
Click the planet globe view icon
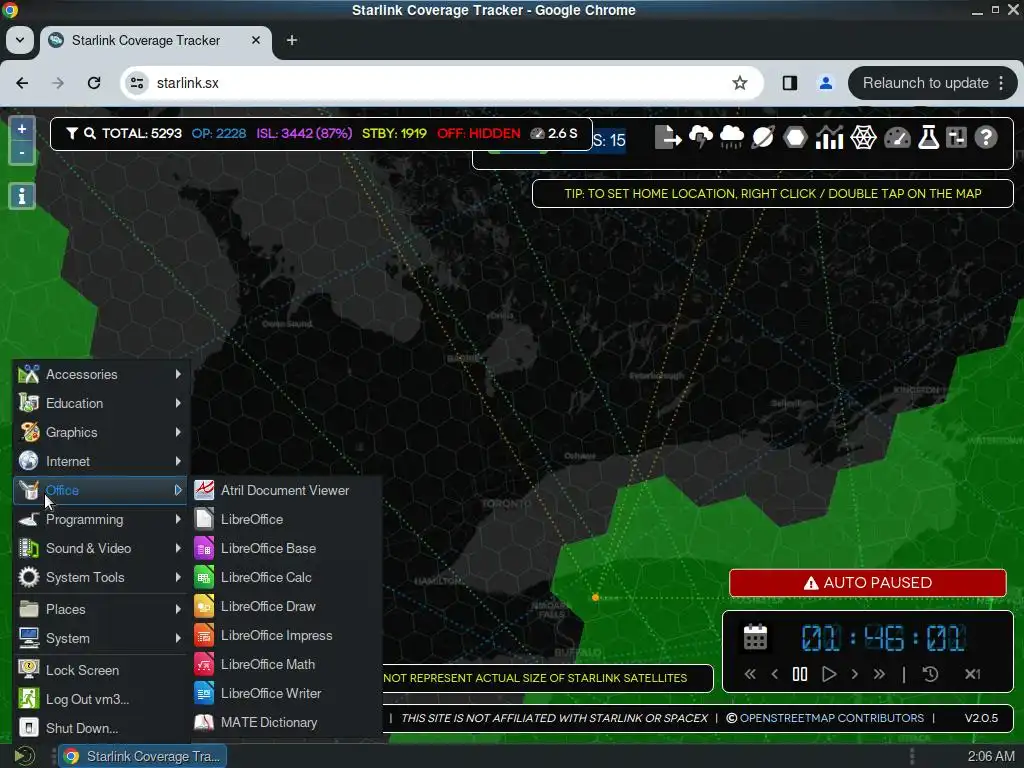763,138
